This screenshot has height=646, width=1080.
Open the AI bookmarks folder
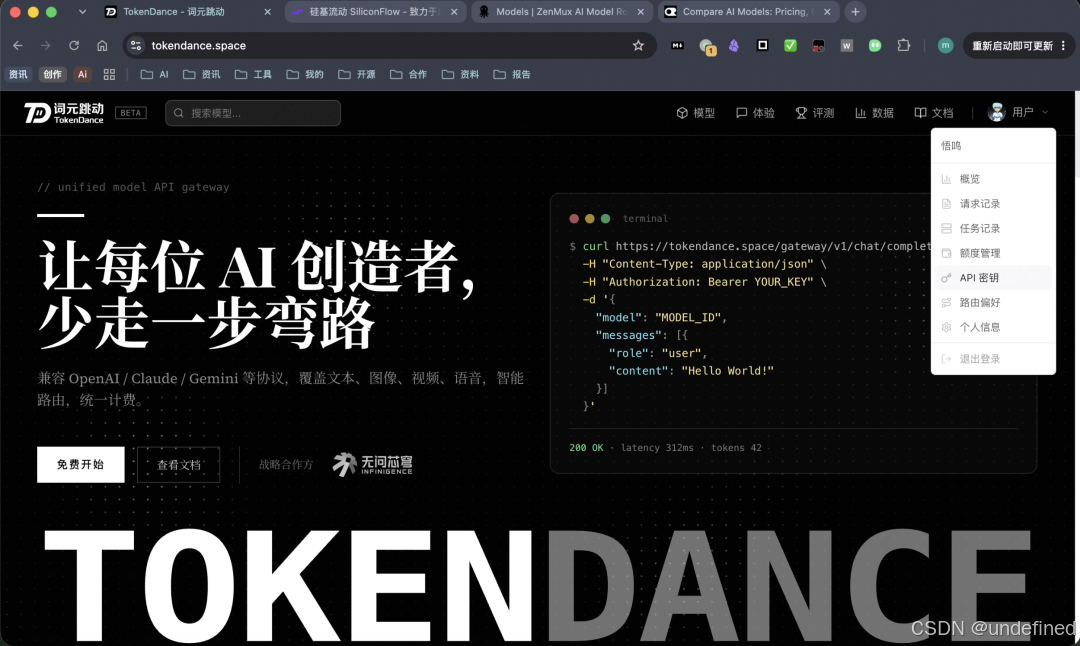pyautogui.click(x=154, y=74)
